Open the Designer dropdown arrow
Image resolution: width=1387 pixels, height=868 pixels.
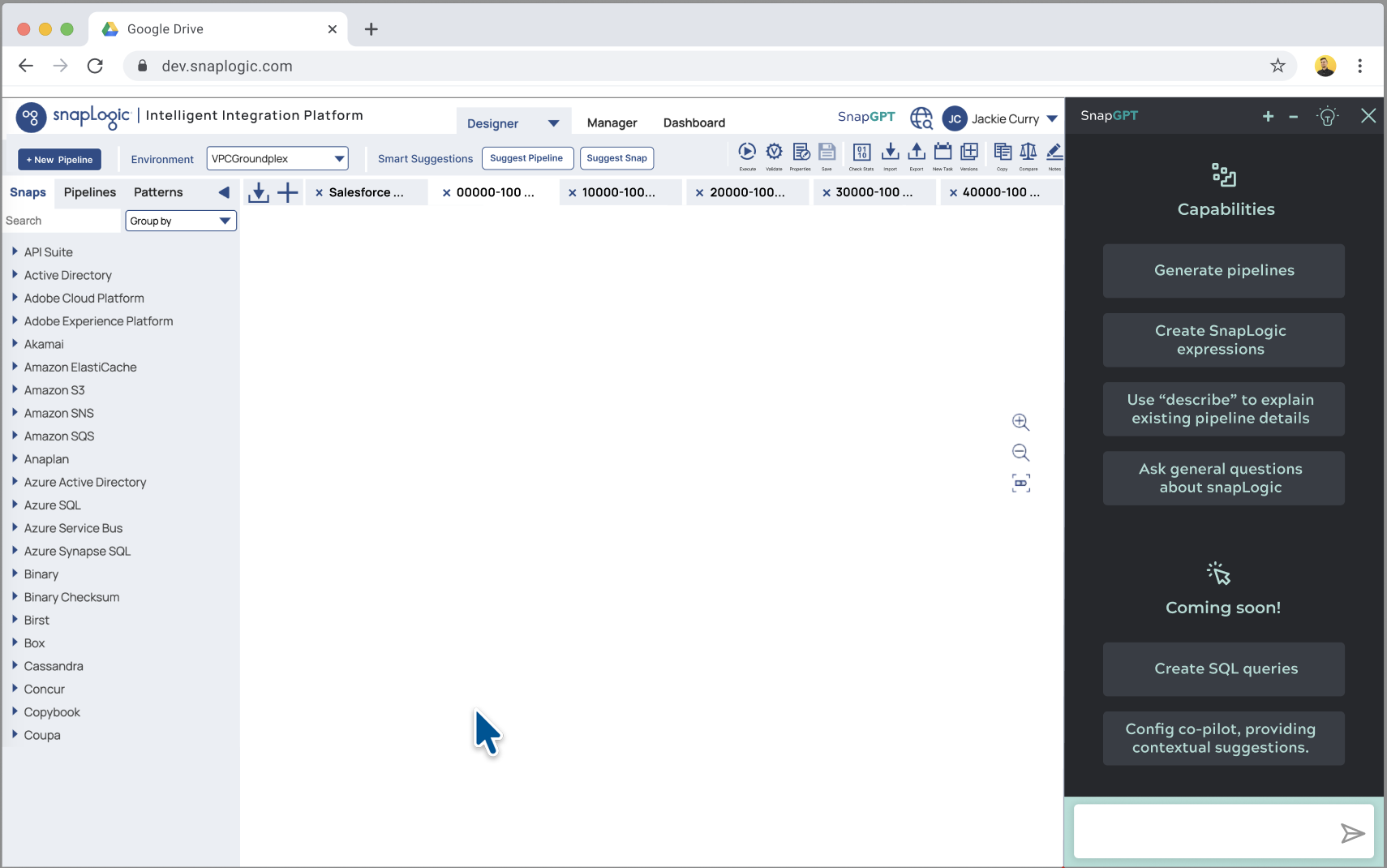pos(553,123)
